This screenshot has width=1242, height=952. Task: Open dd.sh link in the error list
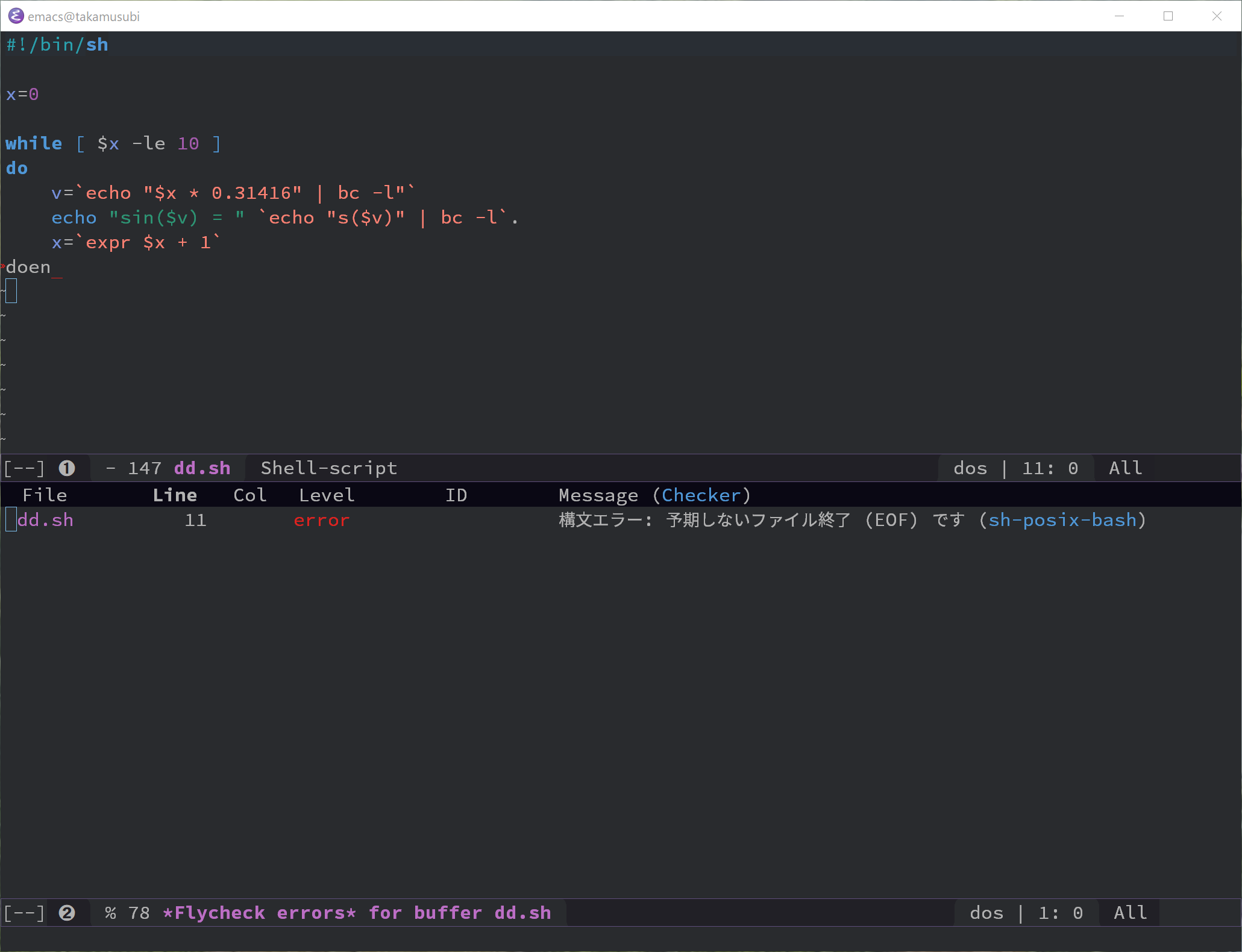coord(45,520)
